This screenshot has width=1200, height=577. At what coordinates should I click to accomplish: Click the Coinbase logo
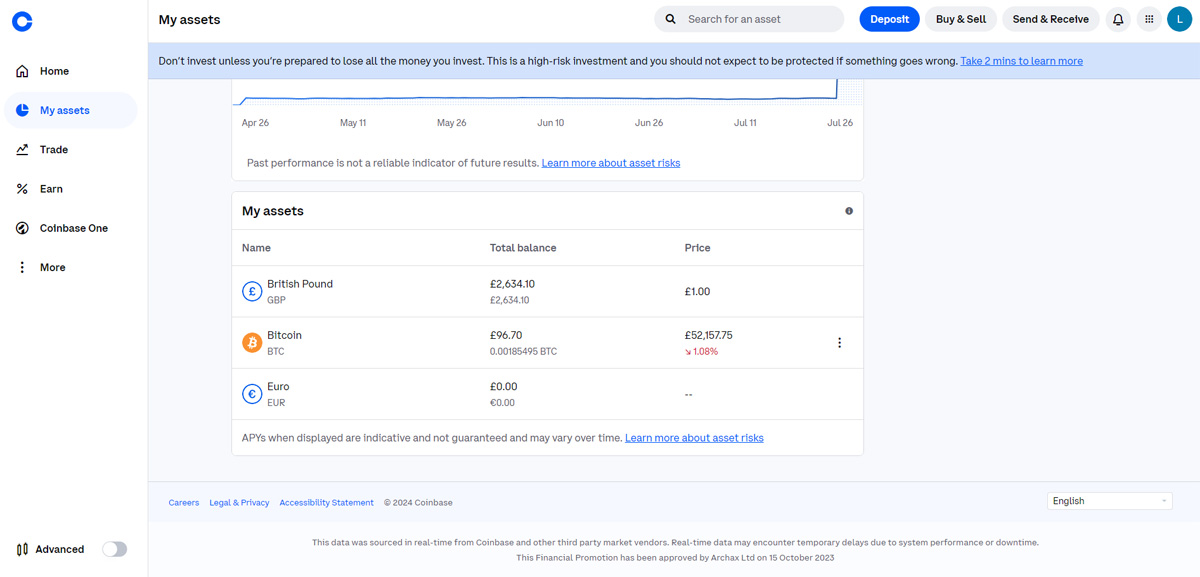click(22, 20)
